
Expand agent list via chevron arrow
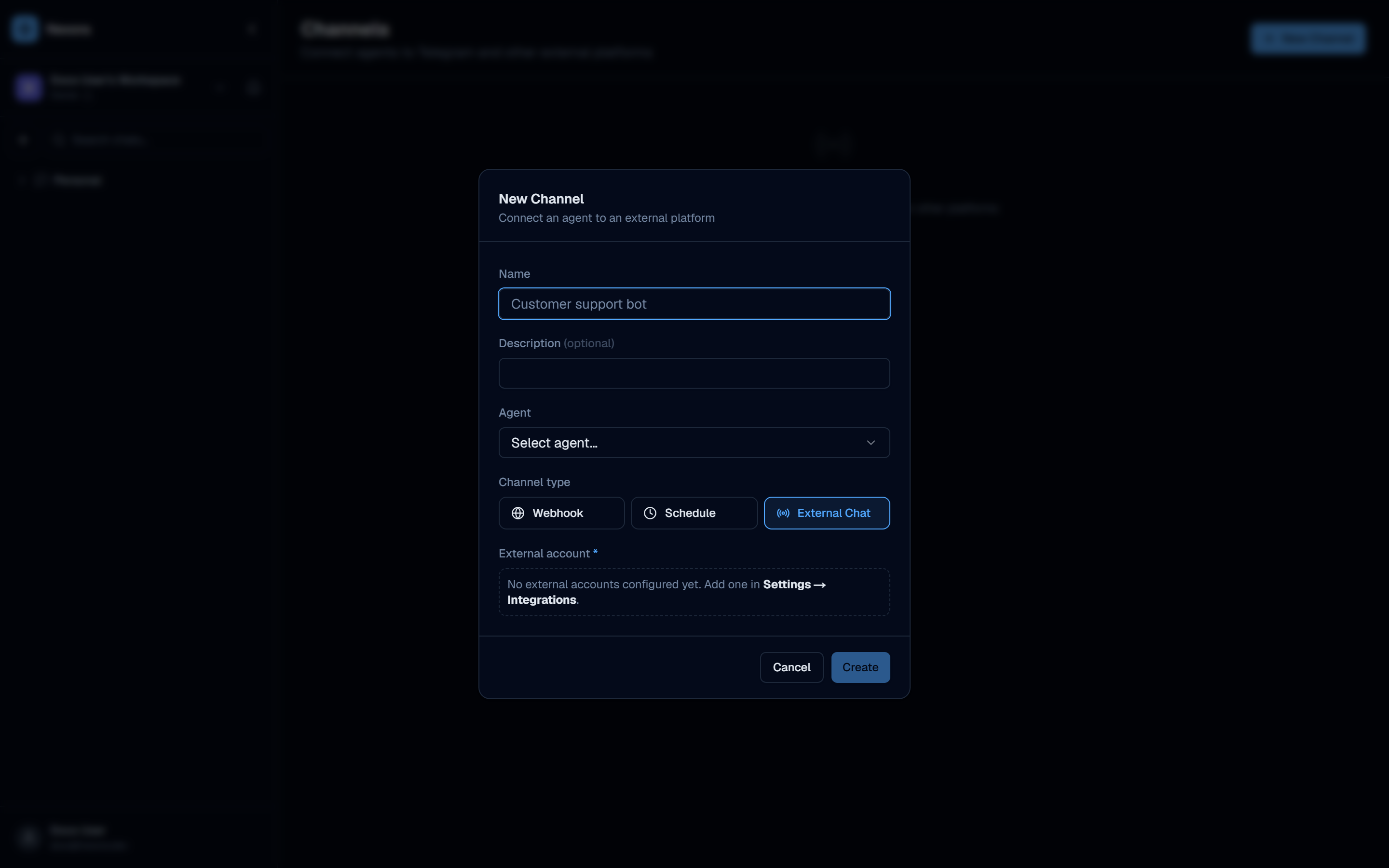click(x=871, y=443)
